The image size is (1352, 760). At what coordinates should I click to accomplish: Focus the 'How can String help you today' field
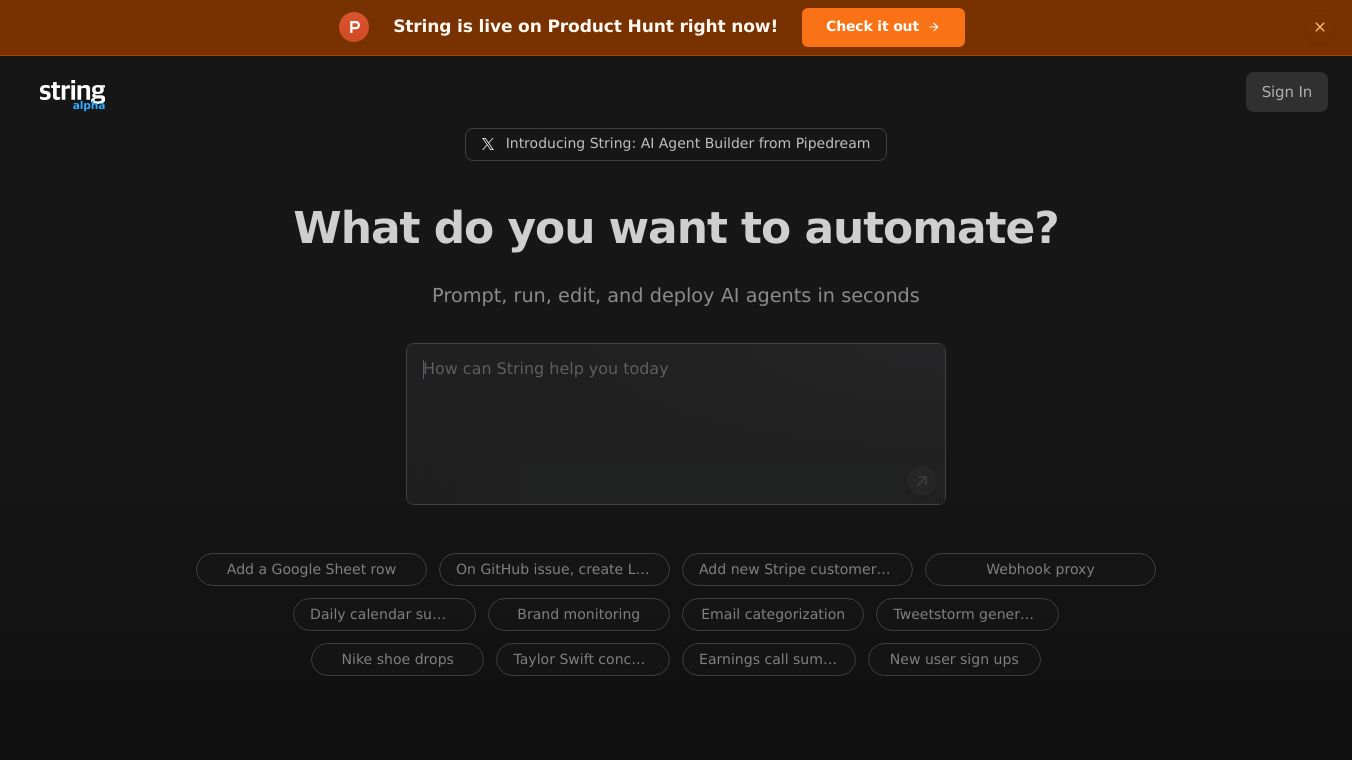(x=676, y=424)
